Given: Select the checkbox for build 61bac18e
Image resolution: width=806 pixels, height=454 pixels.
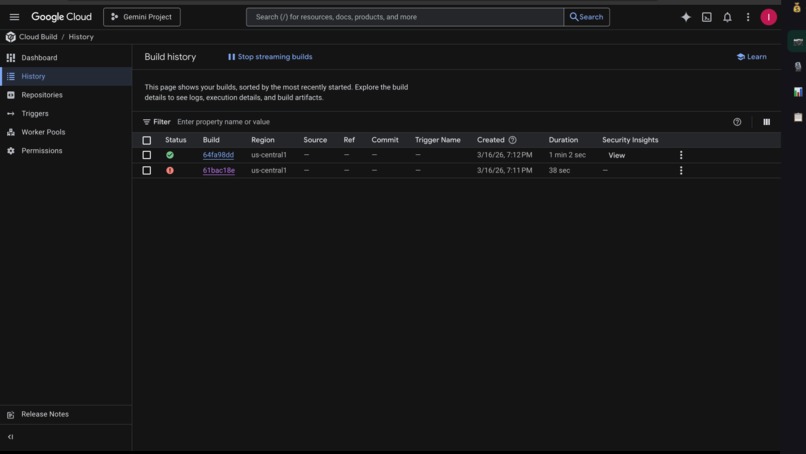Looking at the screenshot, I should point(146,170).
